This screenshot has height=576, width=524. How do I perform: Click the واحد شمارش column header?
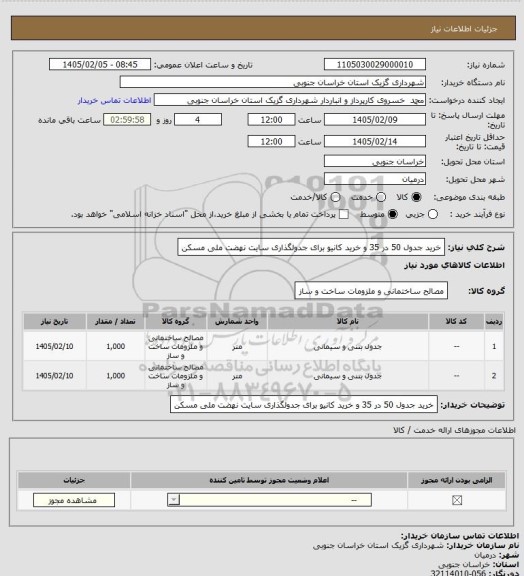click(237, 321)
